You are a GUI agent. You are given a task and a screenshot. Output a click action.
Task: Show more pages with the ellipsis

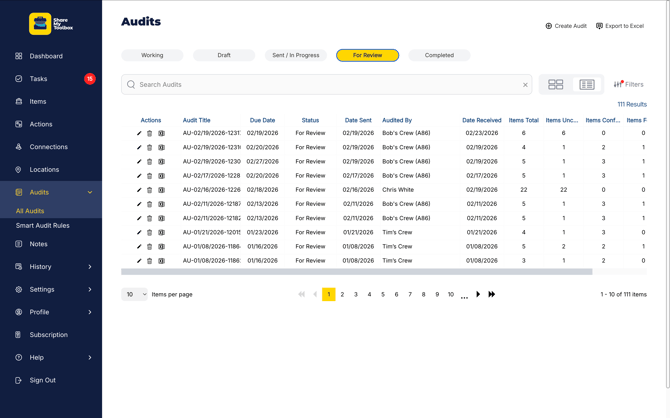point(464,296)
